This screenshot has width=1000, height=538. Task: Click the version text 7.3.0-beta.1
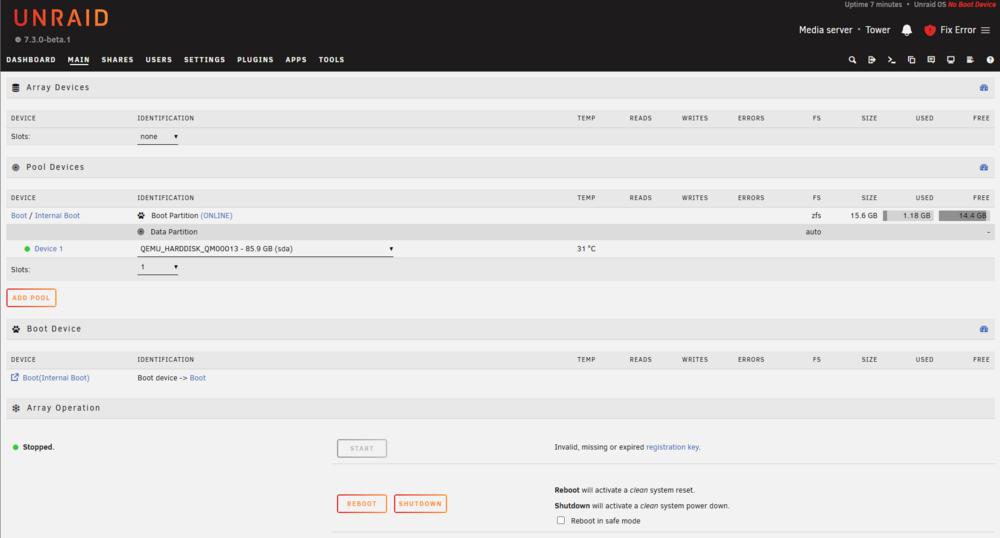point(47,40)
